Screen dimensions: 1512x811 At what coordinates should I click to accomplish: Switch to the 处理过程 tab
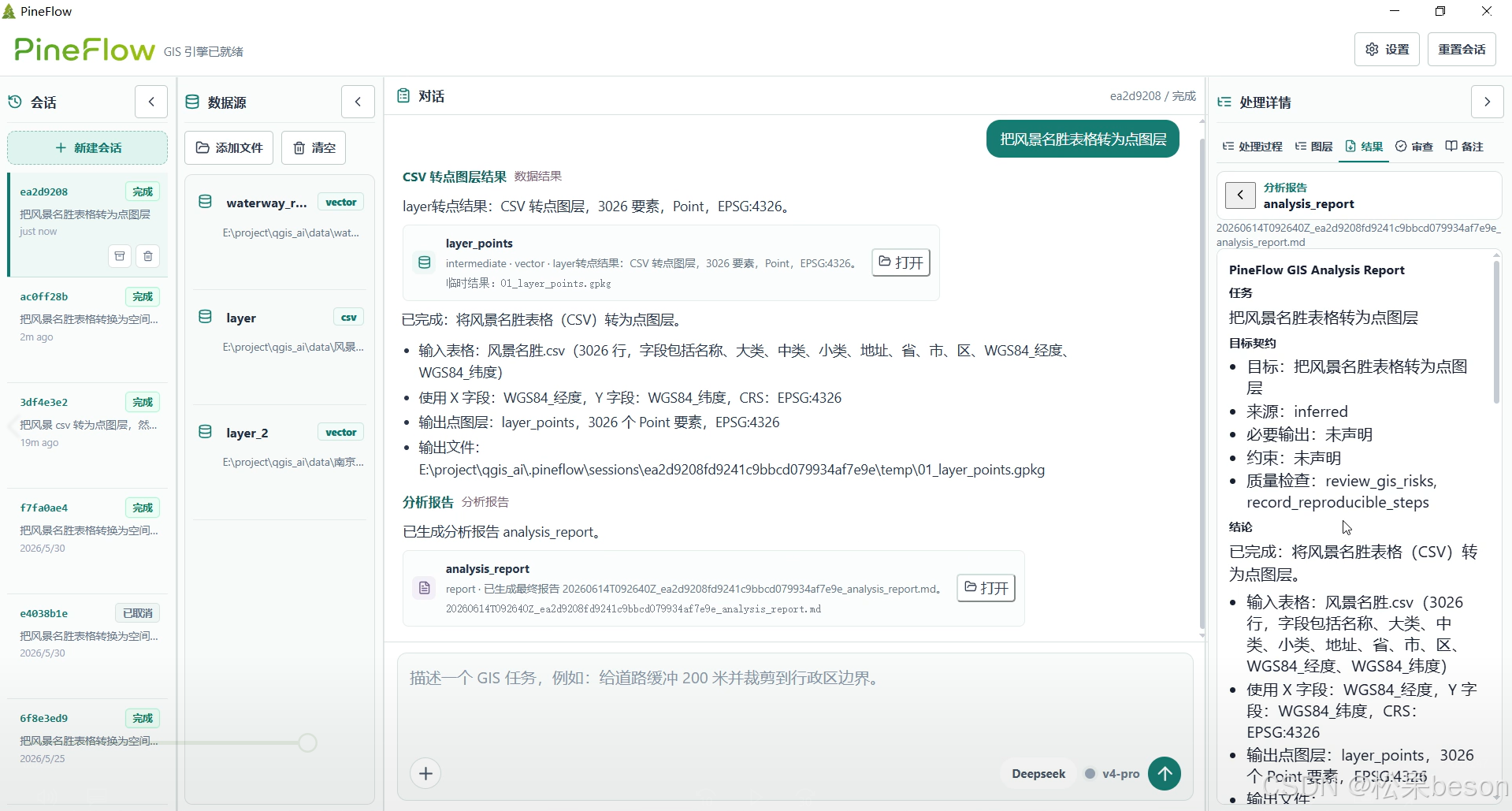click(1253, 147)
